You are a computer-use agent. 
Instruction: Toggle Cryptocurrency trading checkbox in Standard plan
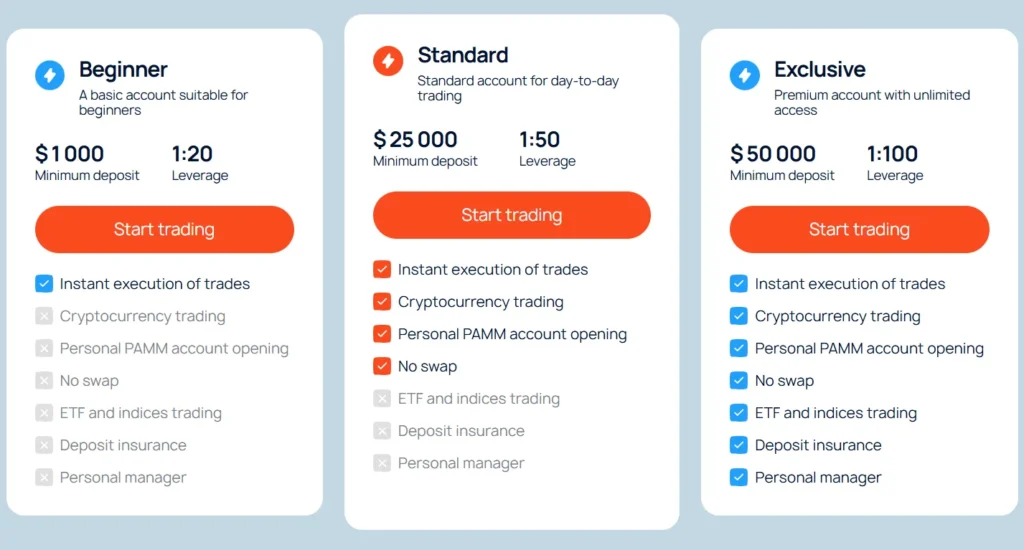pyautogui.click(x=382, y=302)
